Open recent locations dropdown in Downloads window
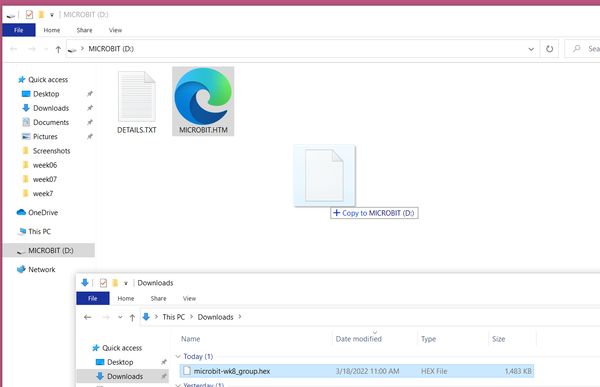 [120, 317]
